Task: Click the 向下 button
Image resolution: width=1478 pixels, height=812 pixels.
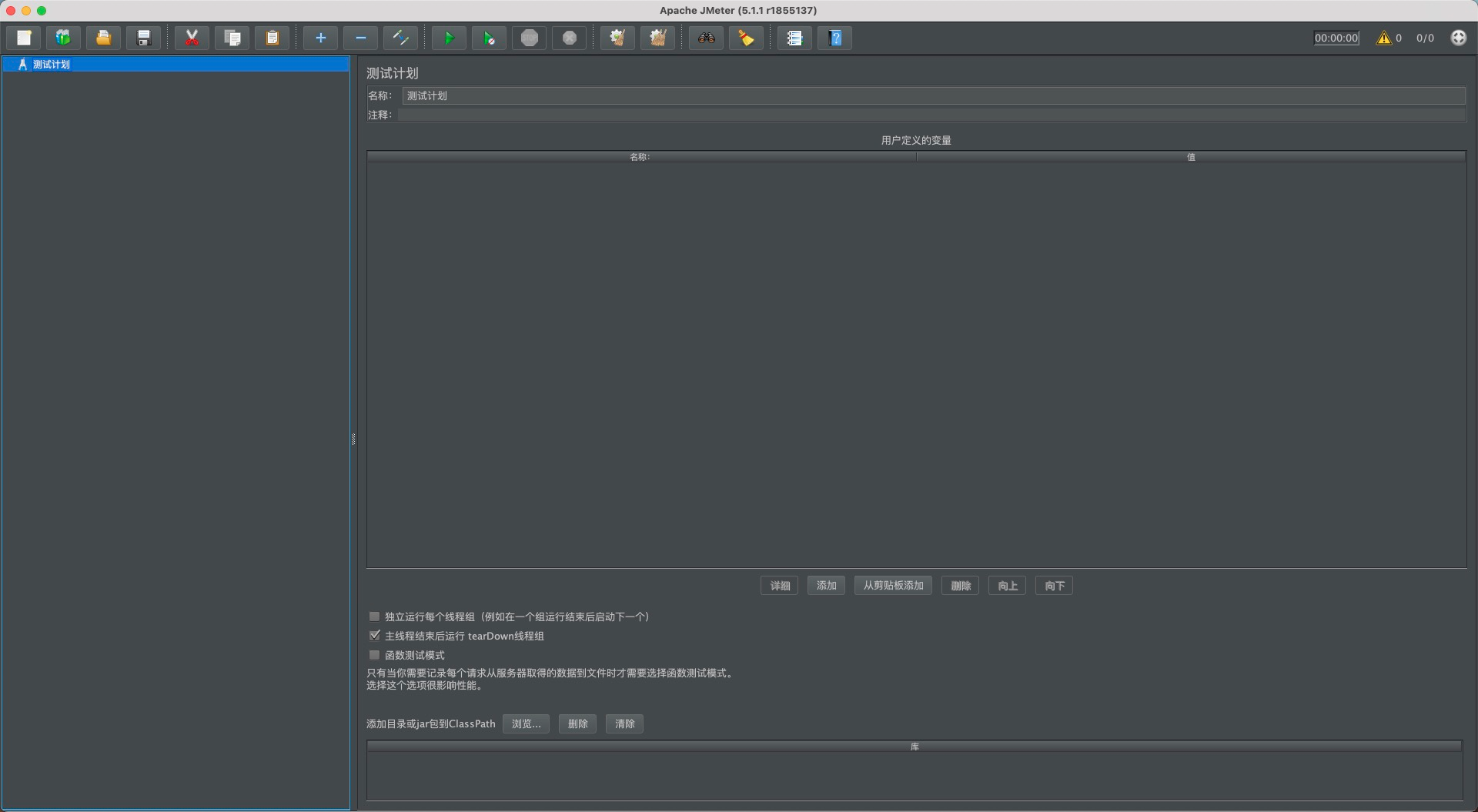Action: pos(1054,586)
